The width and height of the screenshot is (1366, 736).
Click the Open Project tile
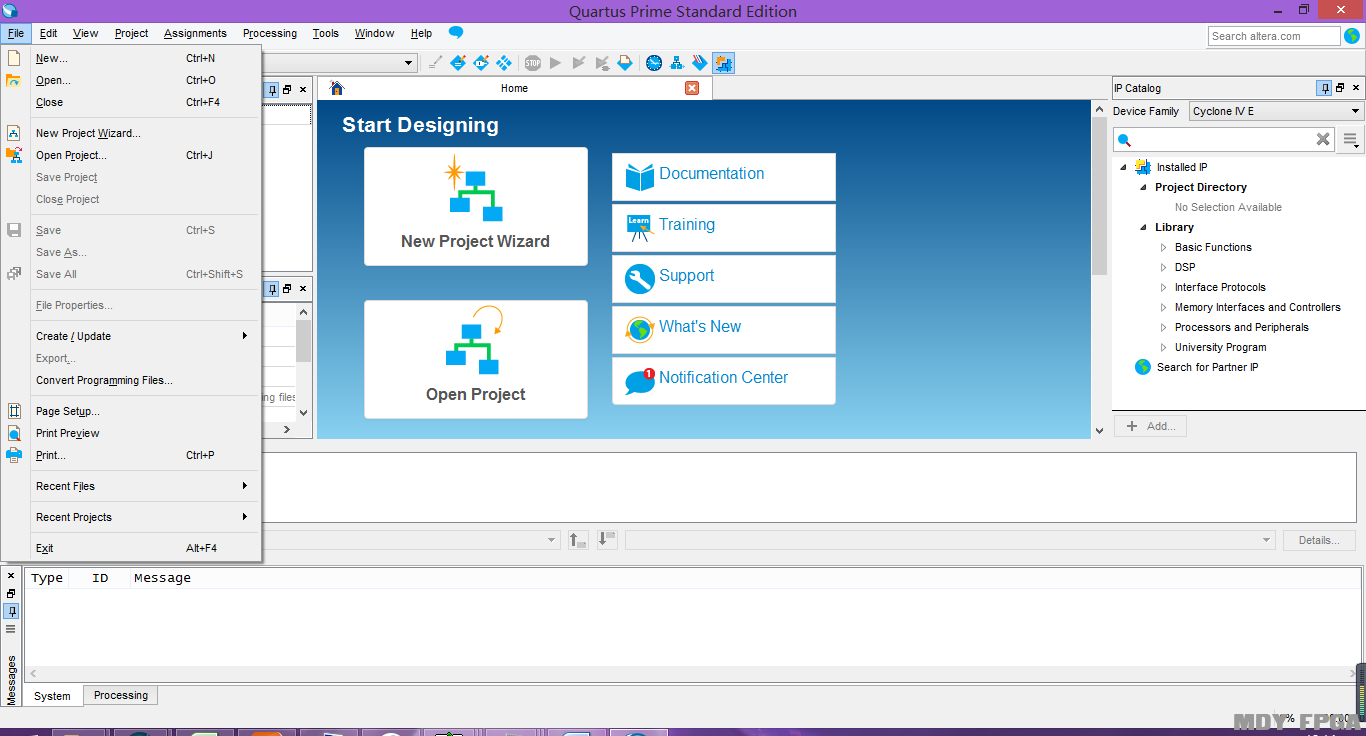tap(476, 359)
